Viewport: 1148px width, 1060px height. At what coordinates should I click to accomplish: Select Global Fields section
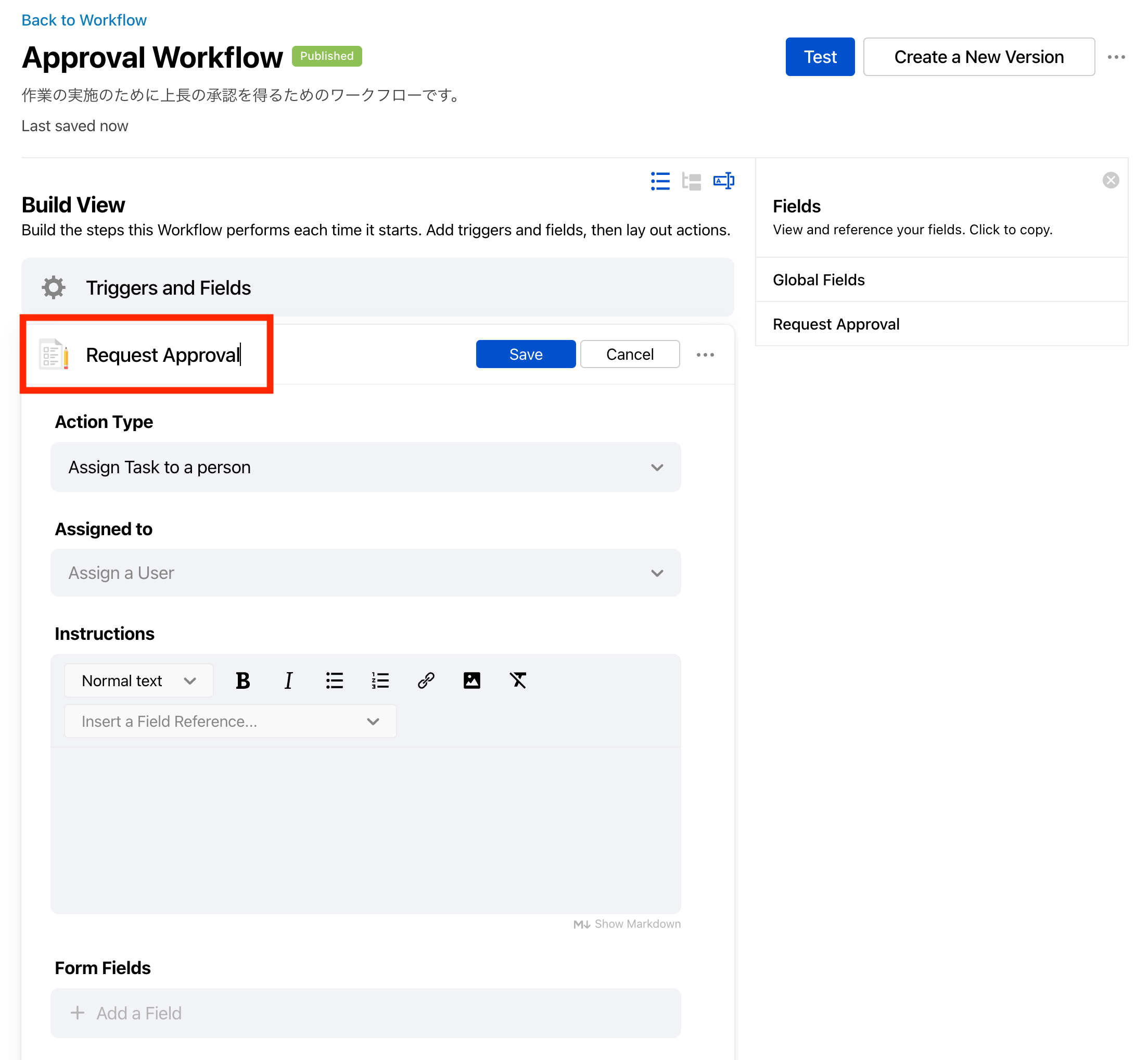click(818, 280)
